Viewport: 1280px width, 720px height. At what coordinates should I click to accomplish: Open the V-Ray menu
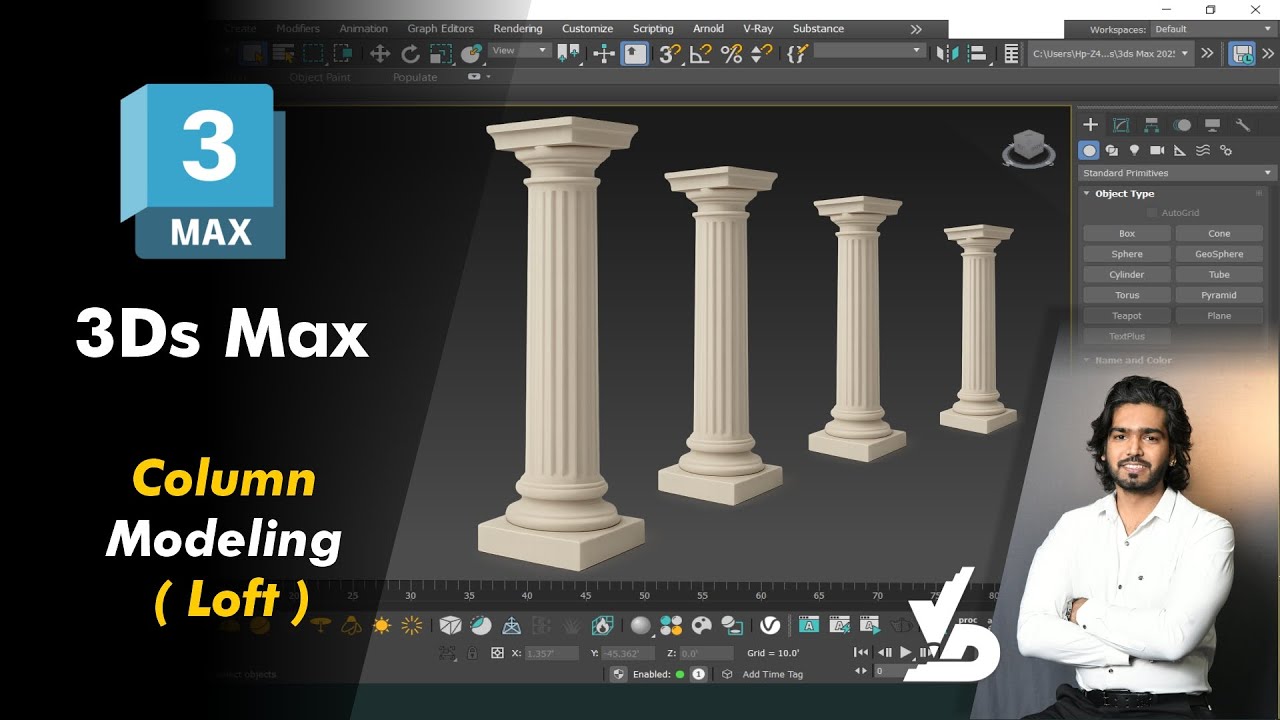click(758, 29)
